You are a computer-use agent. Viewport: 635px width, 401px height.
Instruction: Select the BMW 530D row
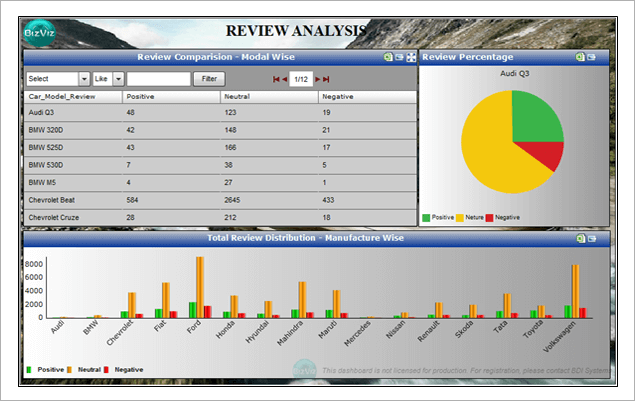(220, 165)
